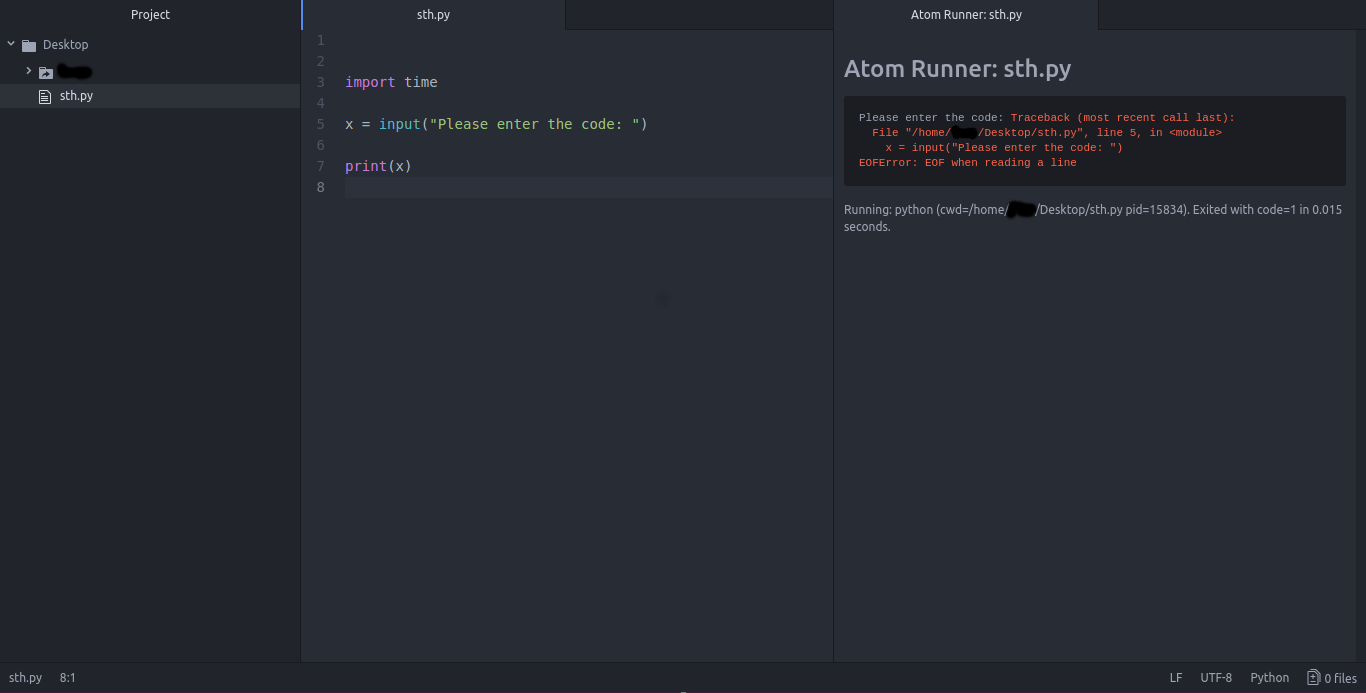Select the Project panel tab
Screen dimensions: 1366x693
point(150,15)
